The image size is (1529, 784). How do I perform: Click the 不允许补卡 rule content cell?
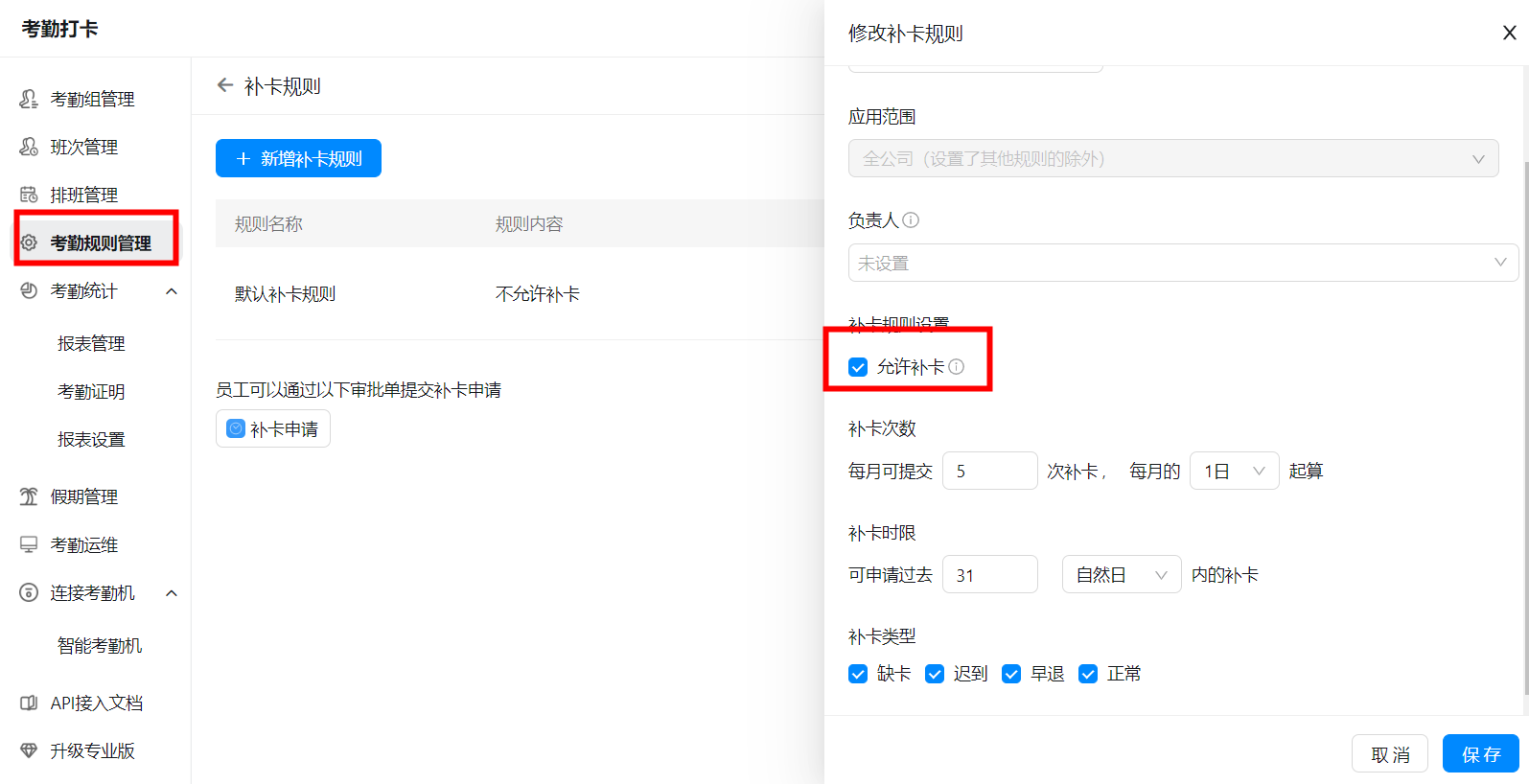(538, 294)
